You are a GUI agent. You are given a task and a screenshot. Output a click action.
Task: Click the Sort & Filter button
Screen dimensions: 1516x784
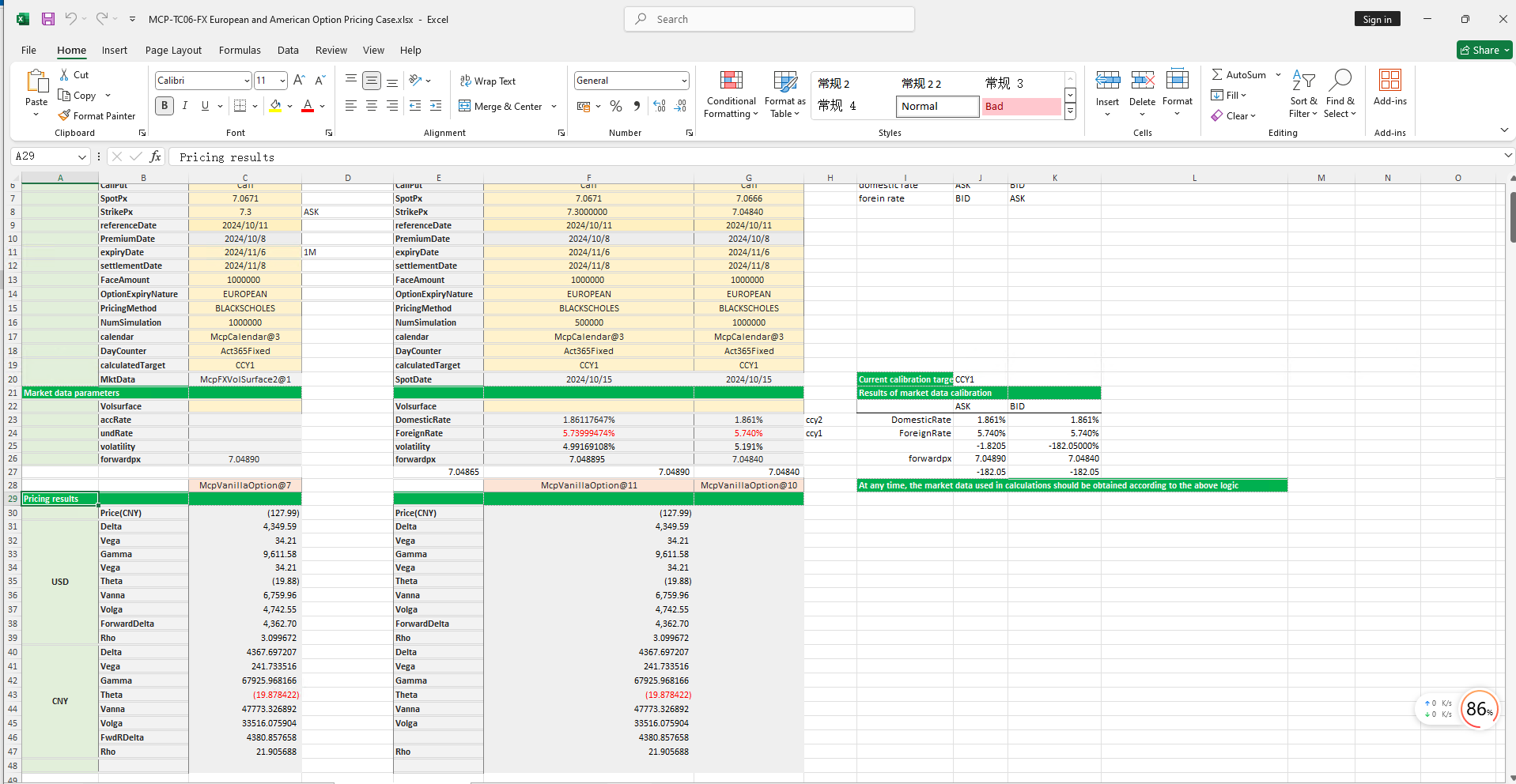pos(1303,94)
